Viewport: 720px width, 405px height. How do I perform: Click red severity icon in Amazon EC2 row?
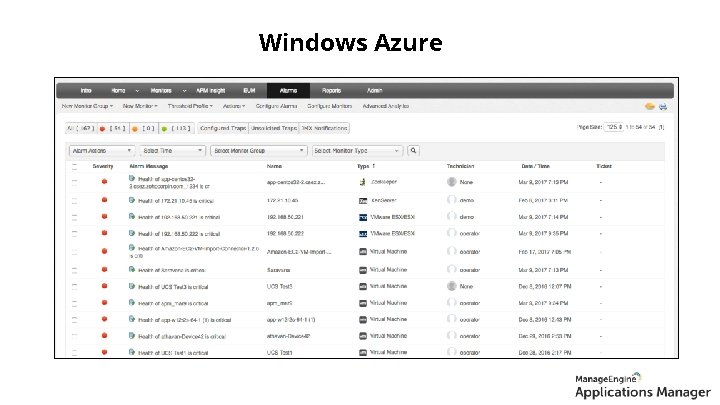point(104,251)
